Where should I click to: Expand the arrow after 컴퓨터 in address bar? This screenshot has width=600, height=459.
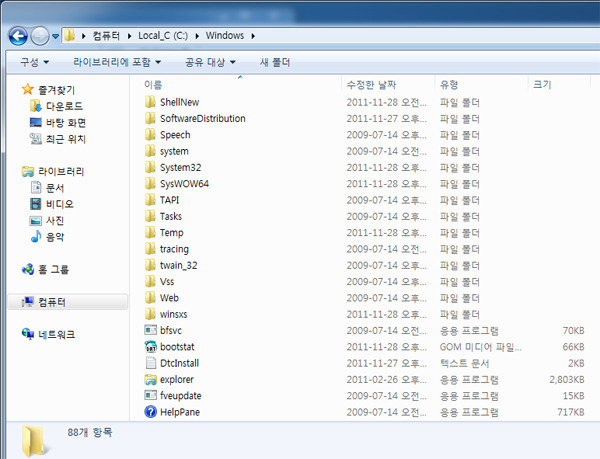(x=129, y=36)
